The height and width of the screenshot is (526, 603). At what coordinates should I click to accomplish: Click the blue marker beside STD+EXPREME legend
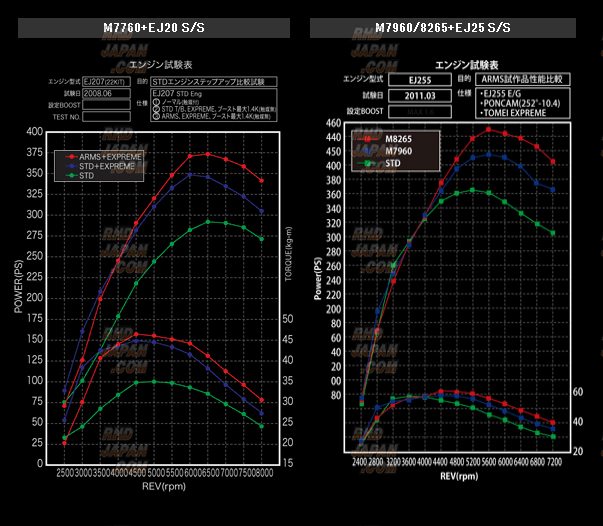pyautogui.click(x=71, y=166)
